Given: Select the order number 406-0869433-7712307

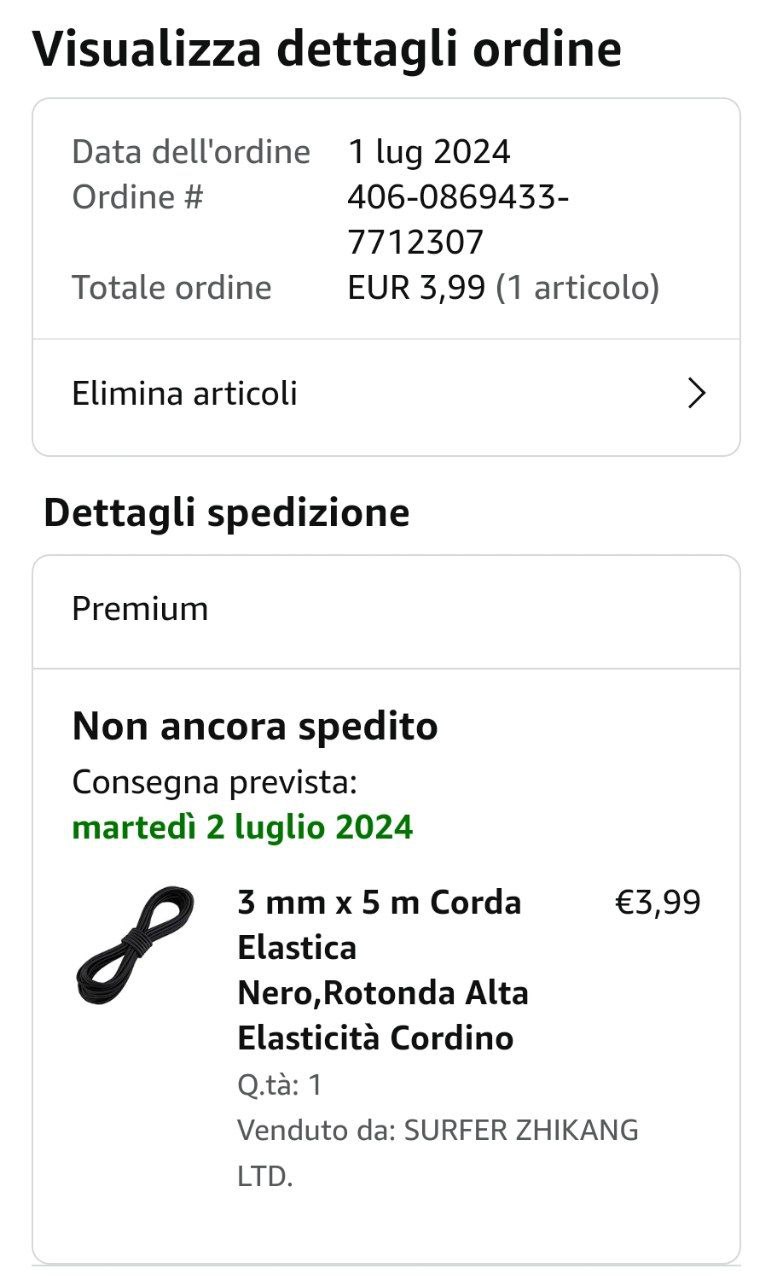Looking at the screenshot, I should 457,219.
